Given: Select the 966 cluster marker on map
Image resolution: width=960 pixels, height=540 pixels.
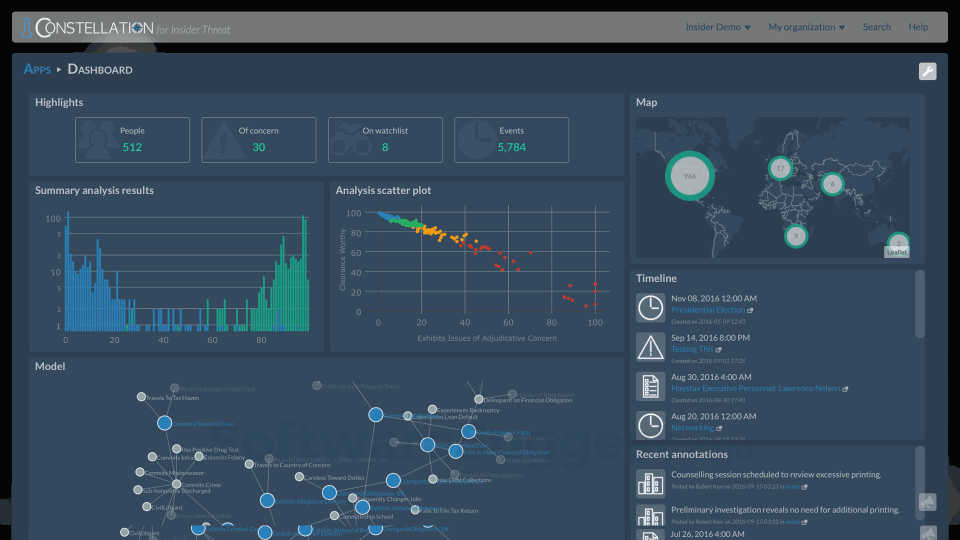Looking at the screenshot, I should click(690, 176).
